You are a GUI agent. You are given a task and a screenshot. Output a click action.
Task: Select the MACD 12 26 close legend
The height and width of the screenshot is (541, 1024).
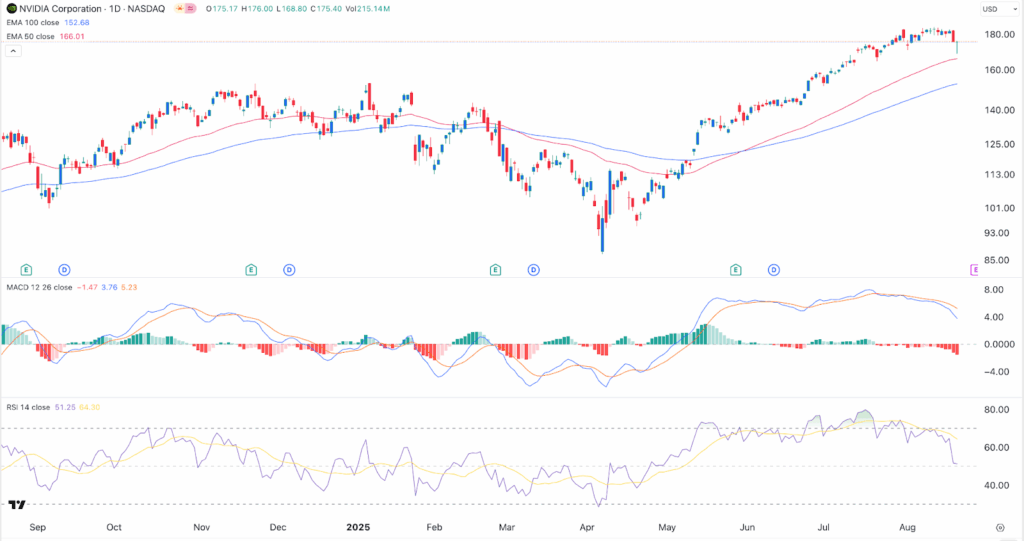[39, 287]
